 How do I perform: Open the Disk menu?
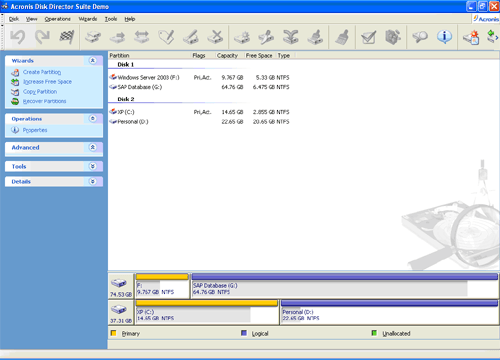pyautogui.click(x=14, y=19)
